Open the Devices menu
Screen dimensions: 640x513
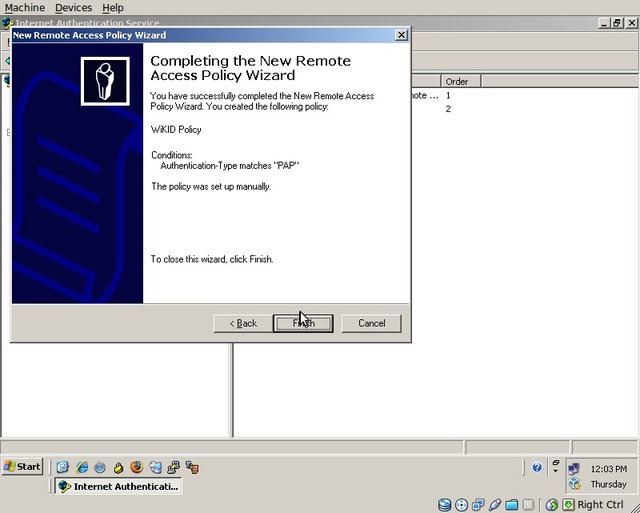click(x=73, y=8)
